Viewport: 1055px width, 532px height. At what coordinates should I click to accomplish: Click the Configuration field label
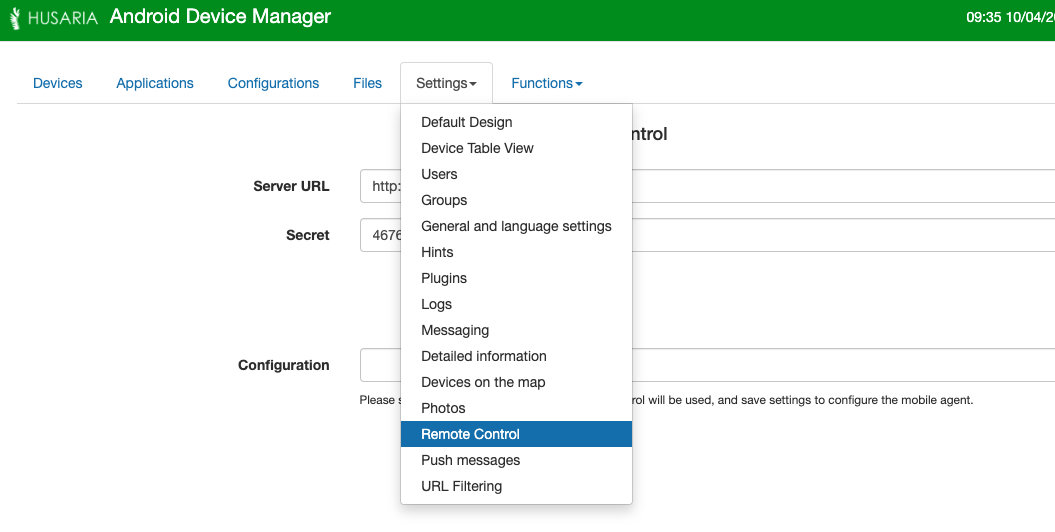click(284, 365)
